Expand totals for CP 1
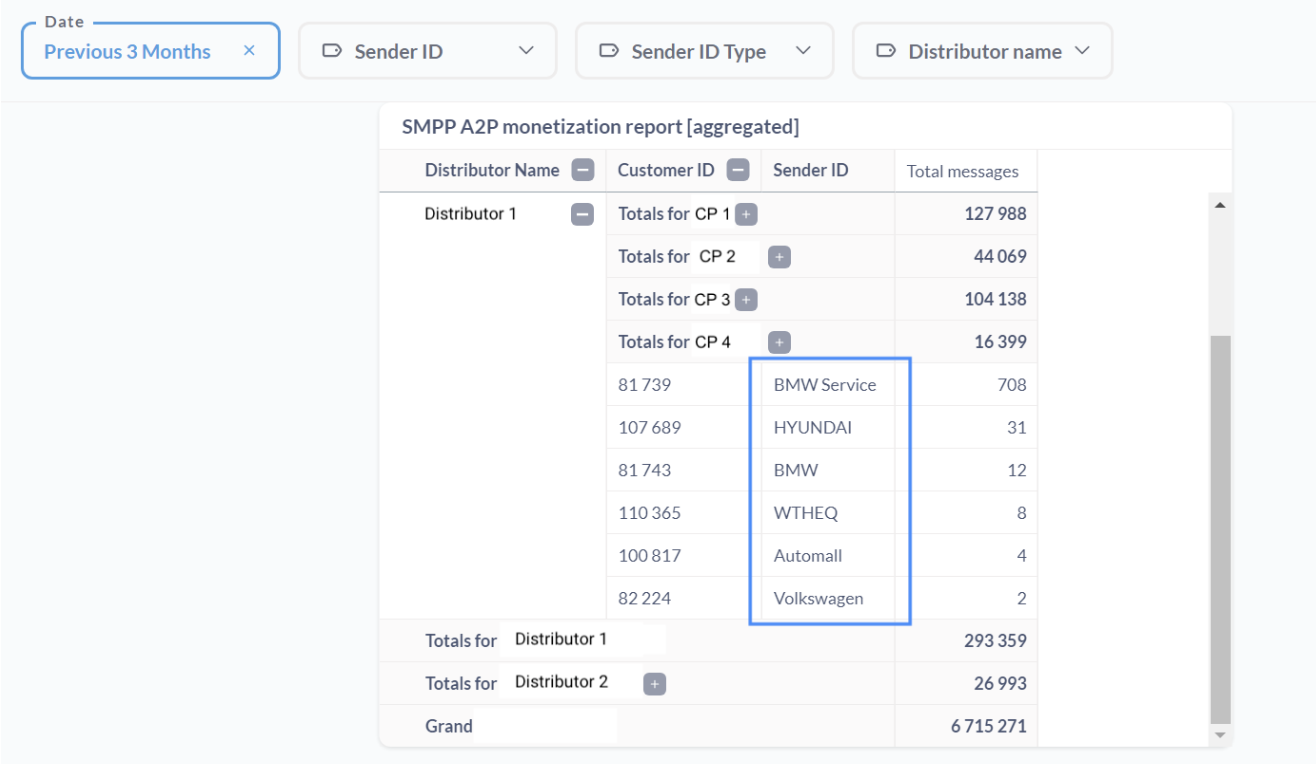The height and width of the screenshot is (766, 1316). tap(746, 214)
